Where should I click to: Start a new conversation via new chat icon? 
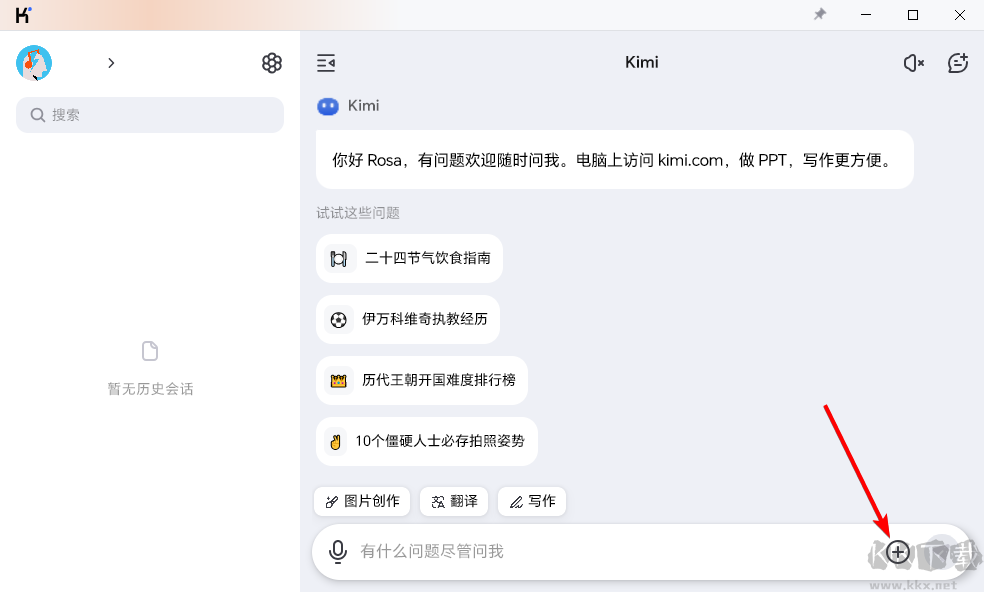click(x=957, y=62)
